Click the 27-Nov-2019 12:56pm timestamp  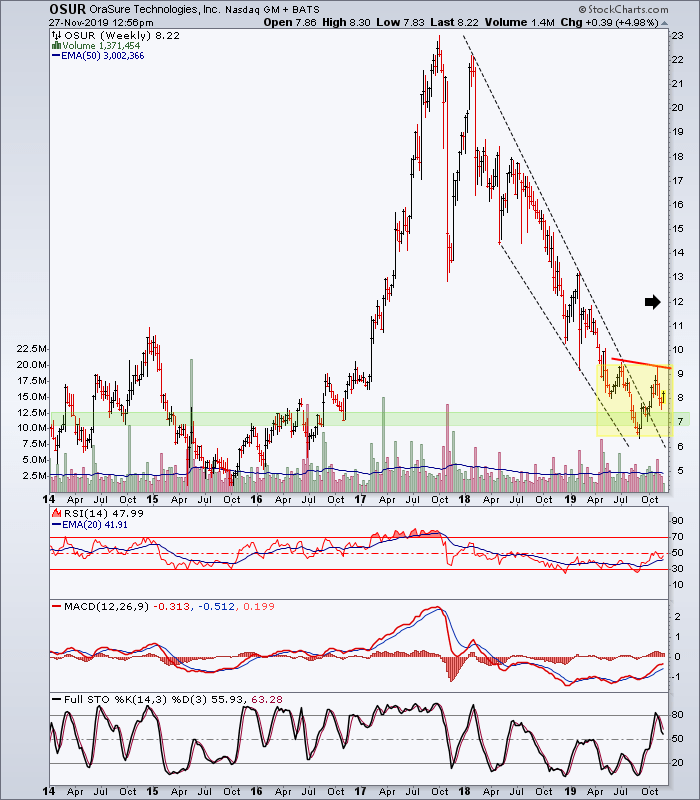click(x=101, y=23)
